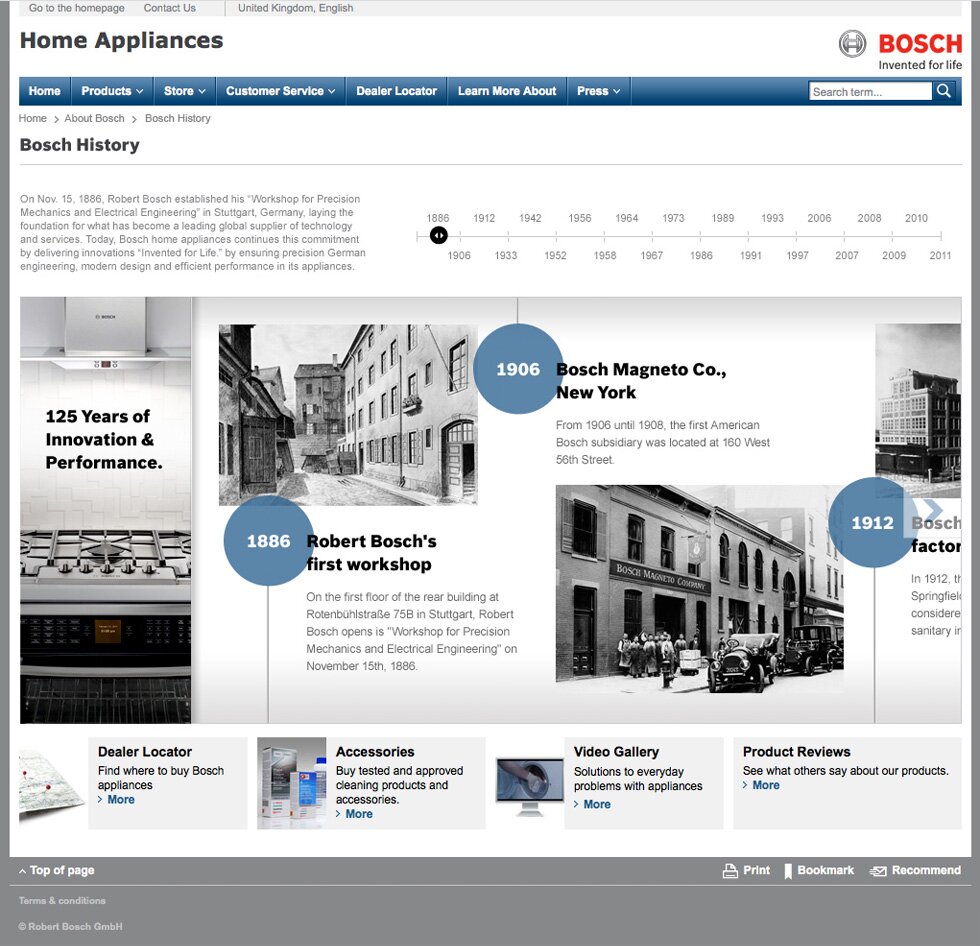Jump to 1964 on the timeline

tap(626, 218)
